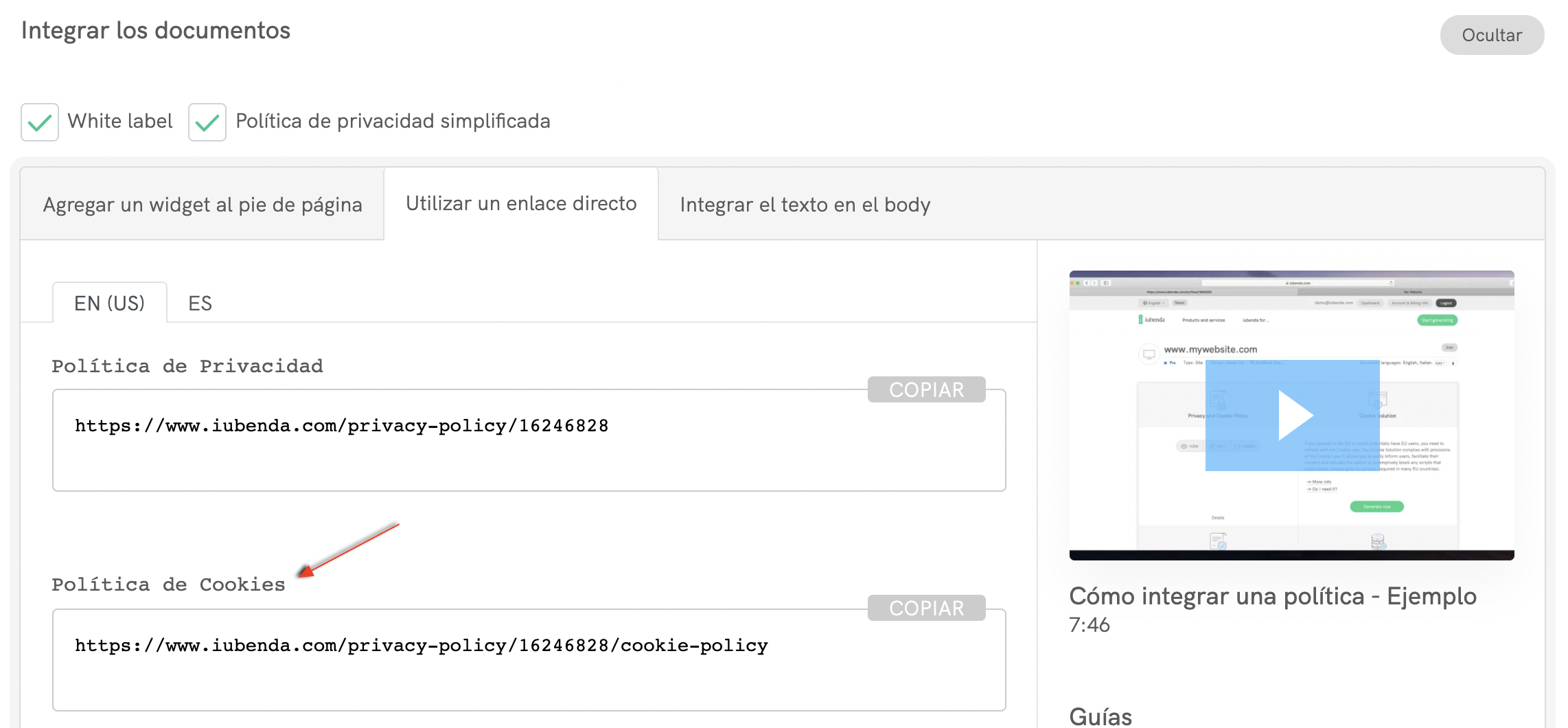Select the Utilizar un enlace directo tab
The height and width of the screenshot is (728, 1568).
[x=521, y=204]
